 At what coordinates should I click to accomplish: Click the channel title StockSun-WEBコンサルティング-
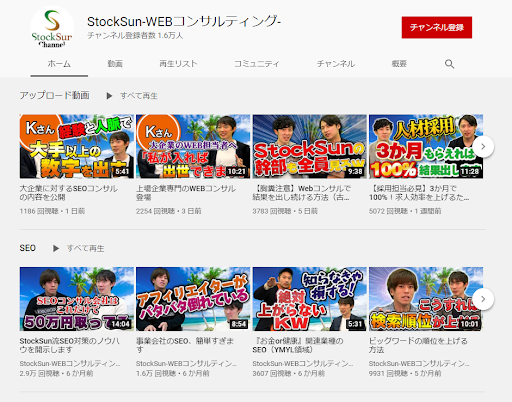pos(184,22)
